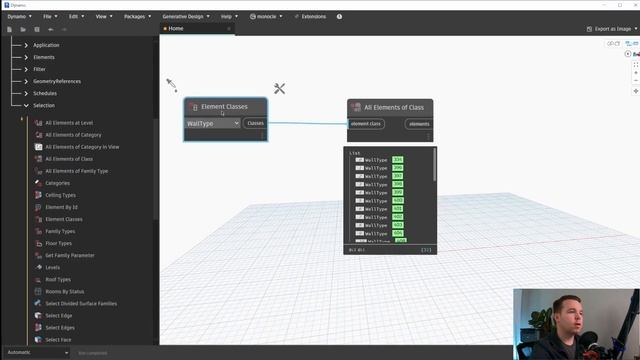This screenshot has width=640, height=360.
Task: Switch to geometry background preview navigation toggle
Action: pyautogui.click(x=613, y=43)
